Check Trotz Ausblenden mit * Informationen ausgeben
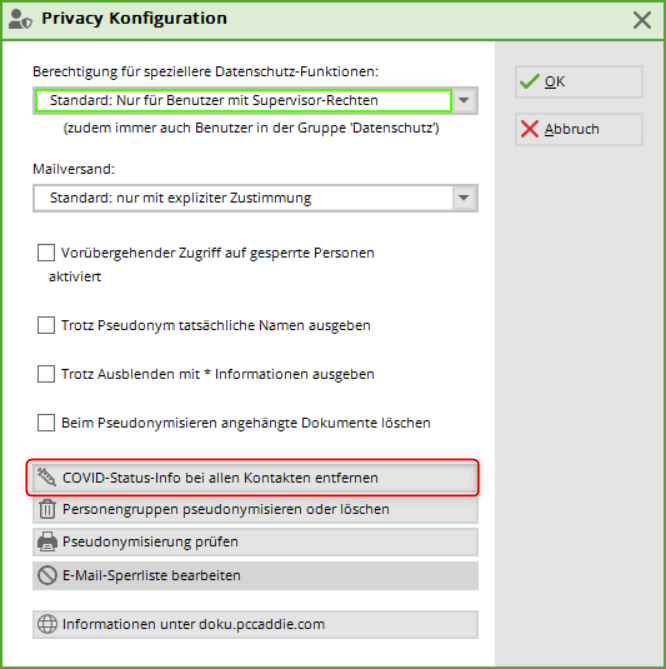The image size is (666, 669). pyautogui.click(x=46, y=374)
